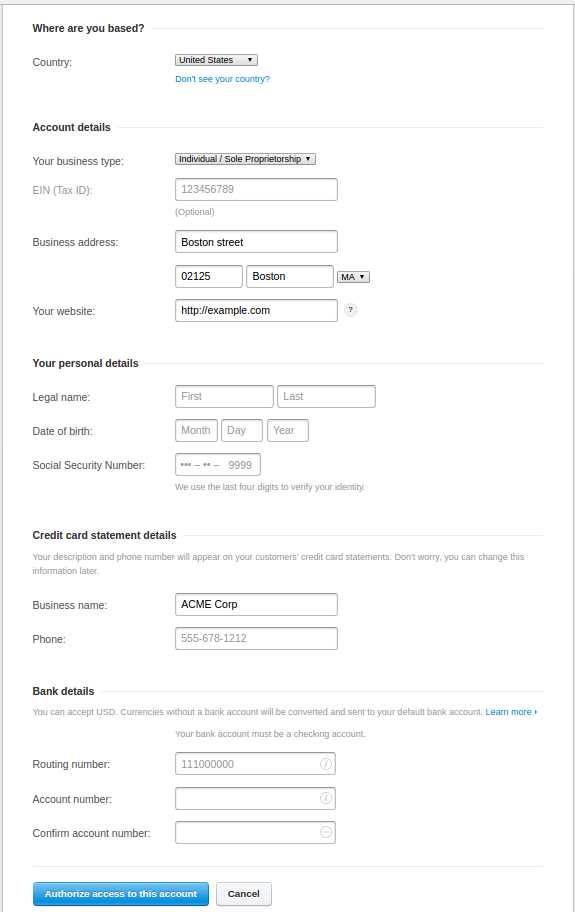Click the account number info icon
The image size is (575, 912).
[x=326, y=798]
